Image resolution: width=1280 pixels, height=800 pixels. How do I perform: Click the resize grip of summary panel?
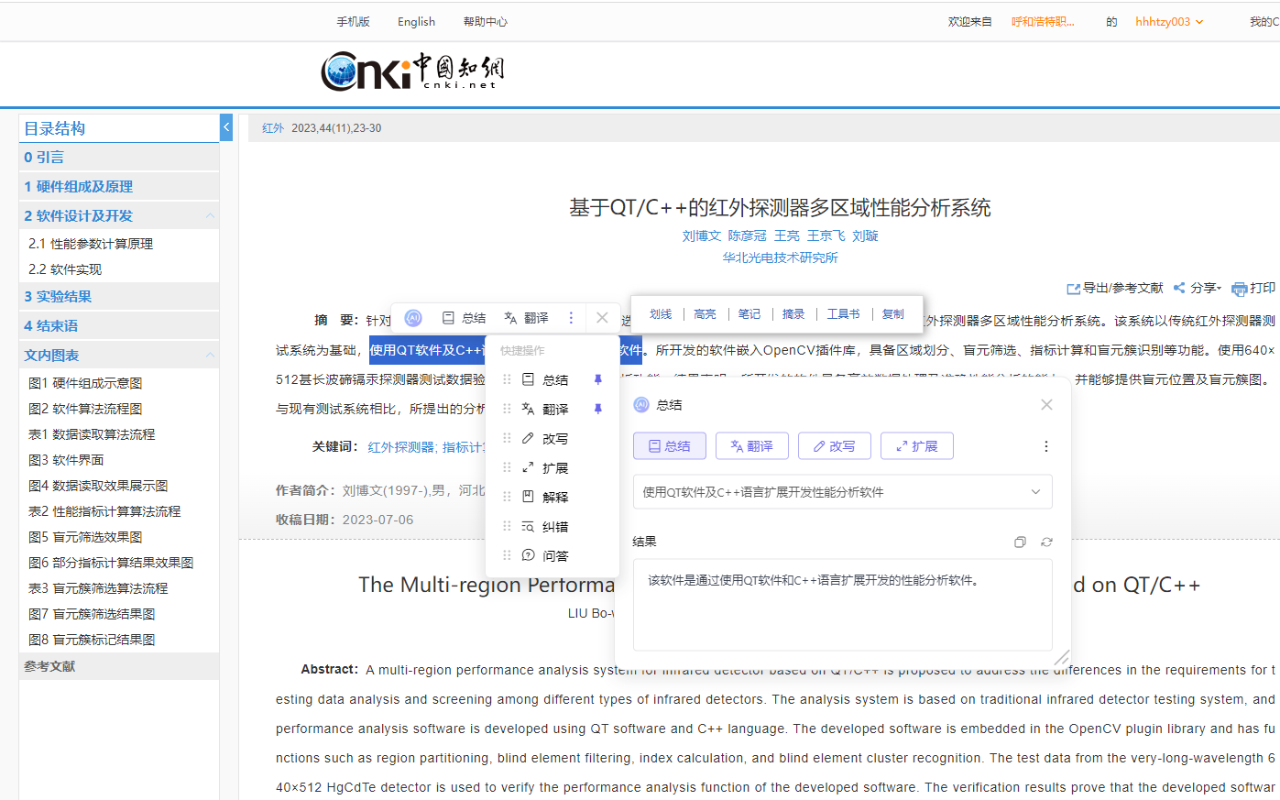tap(1061, 657)
